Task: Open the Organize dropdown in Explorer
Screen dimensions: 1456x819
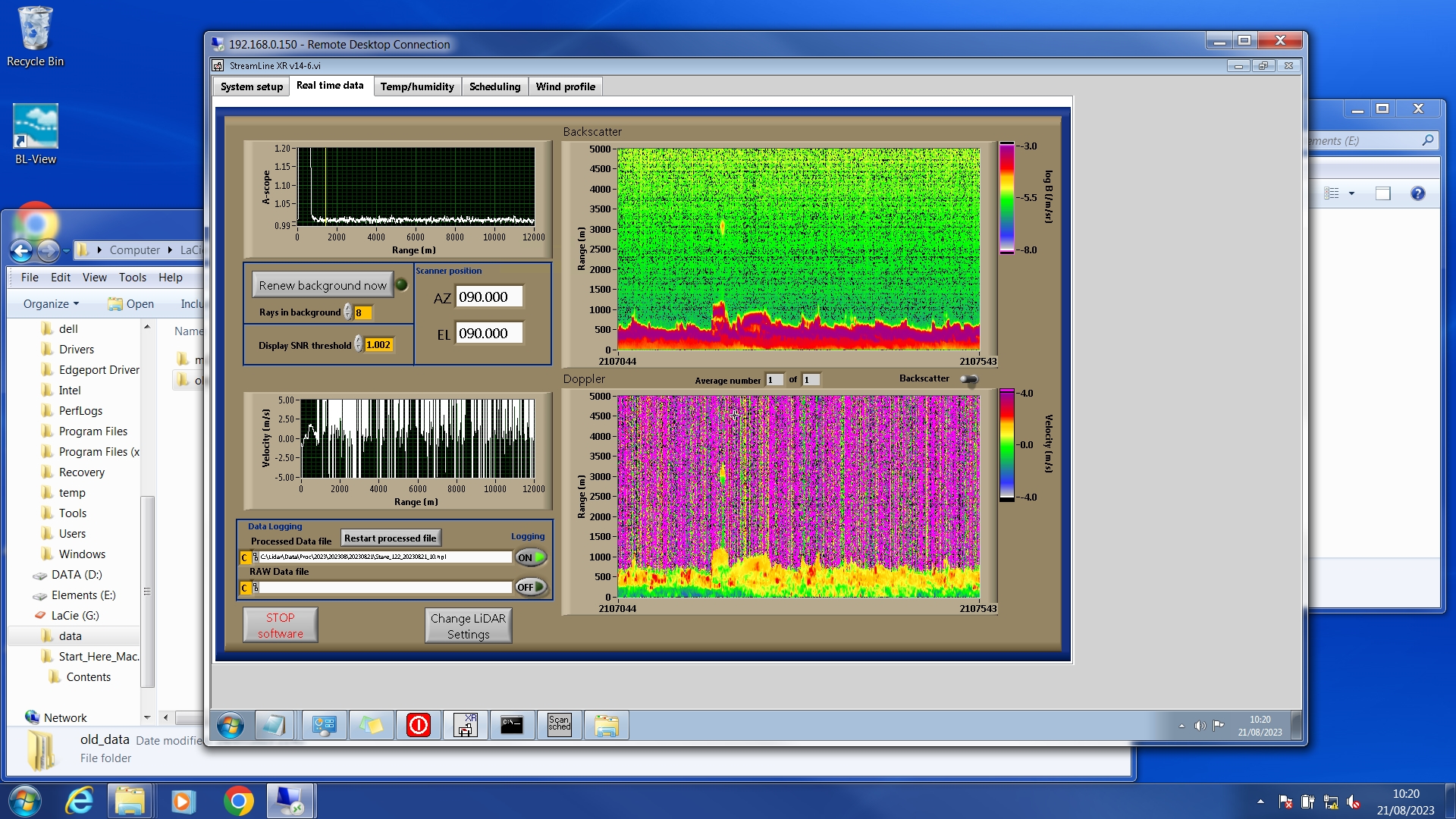Action: (x=51, y=304)
